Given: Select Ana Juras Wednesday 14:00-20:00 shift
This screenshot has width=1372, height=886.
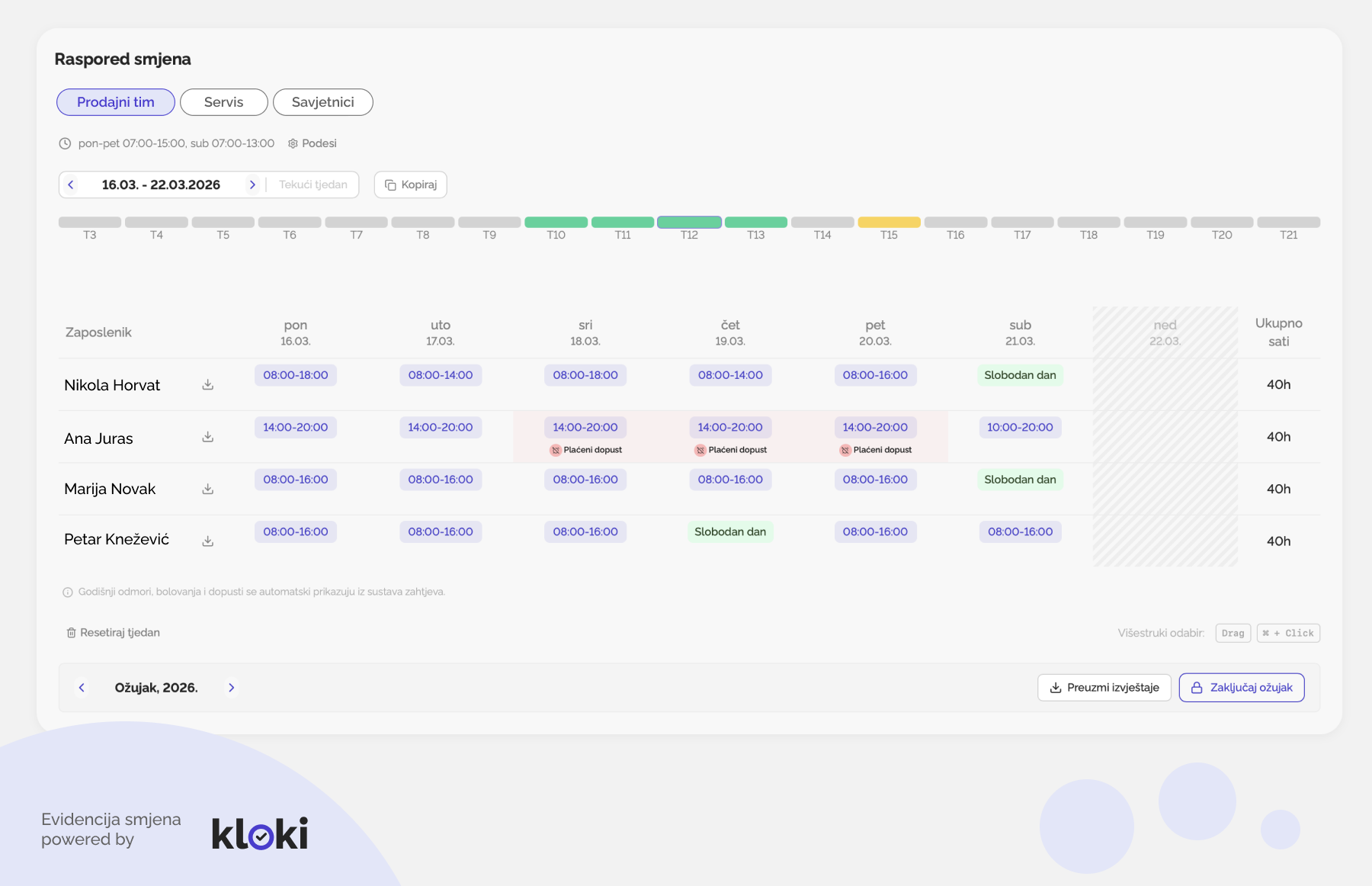Looking at the screenshot, I should [585, 428].
